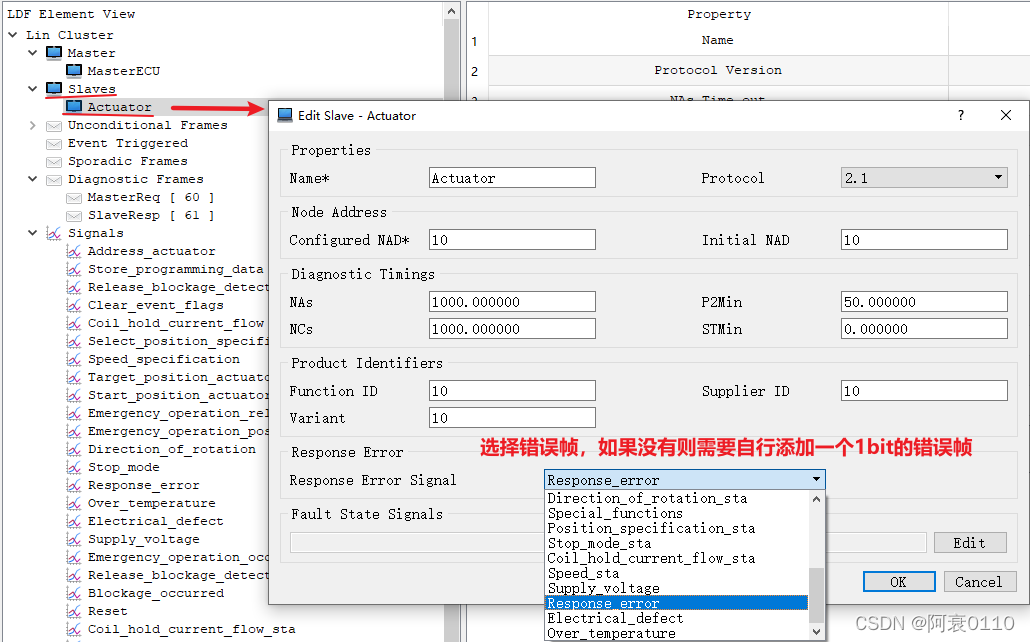The width and height of the screenshot is (1030, 642).
Task: Click the Clear_event_flags signal icon
Action: [x=74, y=305]
